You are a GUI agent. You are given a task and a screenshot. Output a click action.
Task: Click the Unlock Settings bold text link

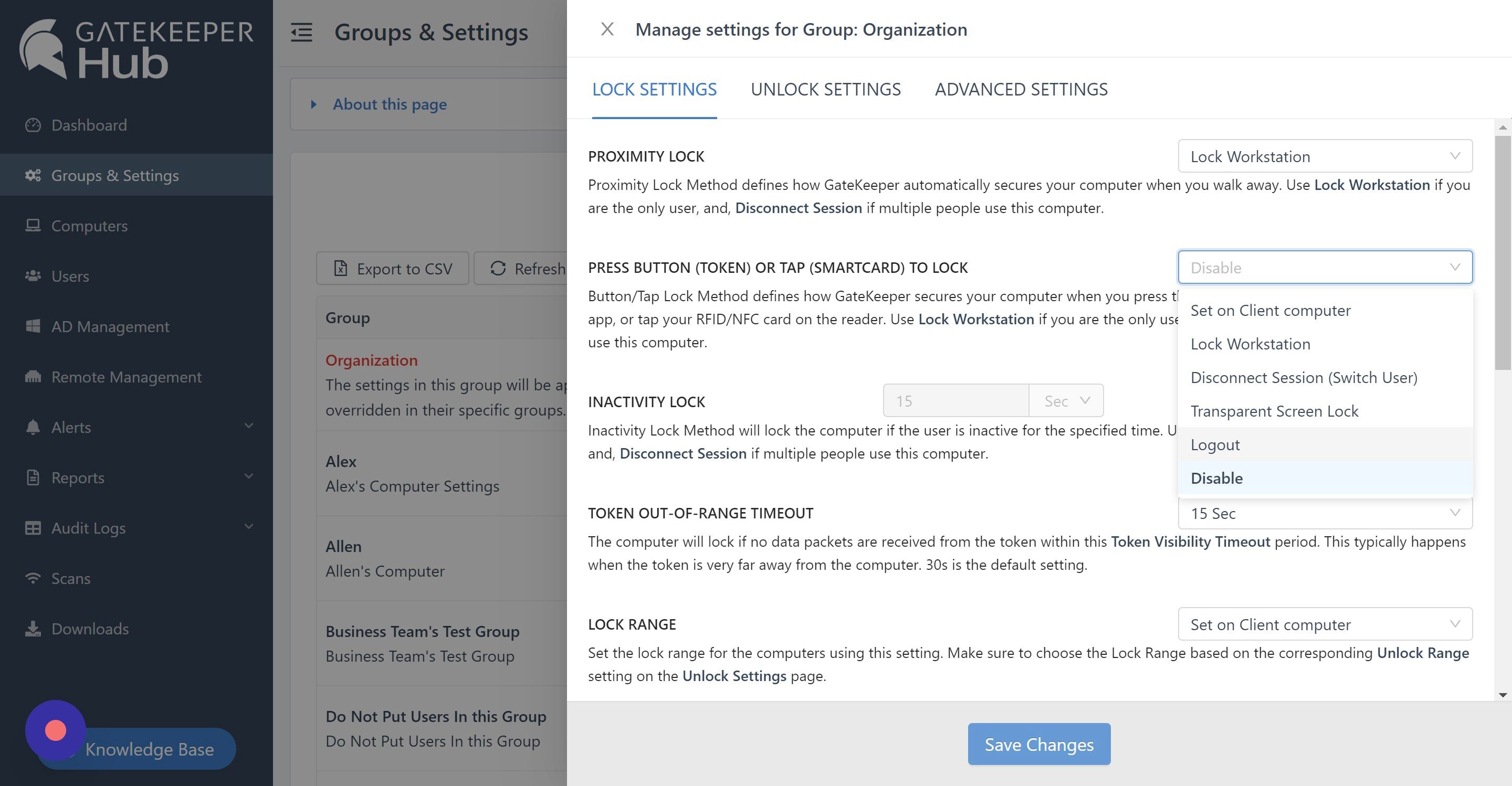(734, 676)
